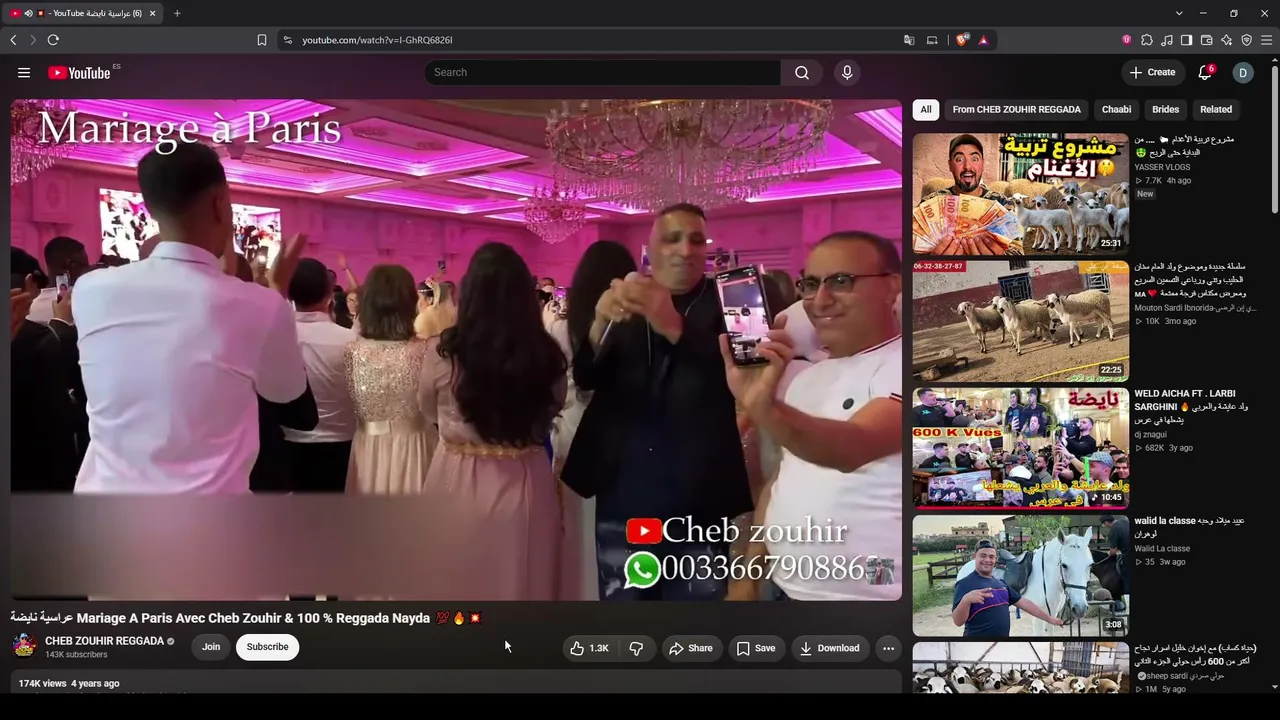Go back in browser history
The image size is (1280, 720).
13,40
